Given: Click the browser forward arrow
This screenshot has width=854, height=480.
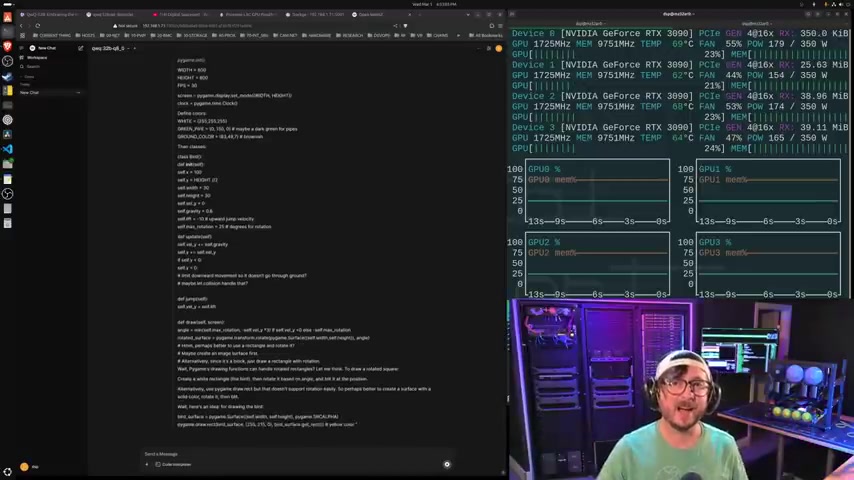Looking at the screenshot, I should click(29, 26).
